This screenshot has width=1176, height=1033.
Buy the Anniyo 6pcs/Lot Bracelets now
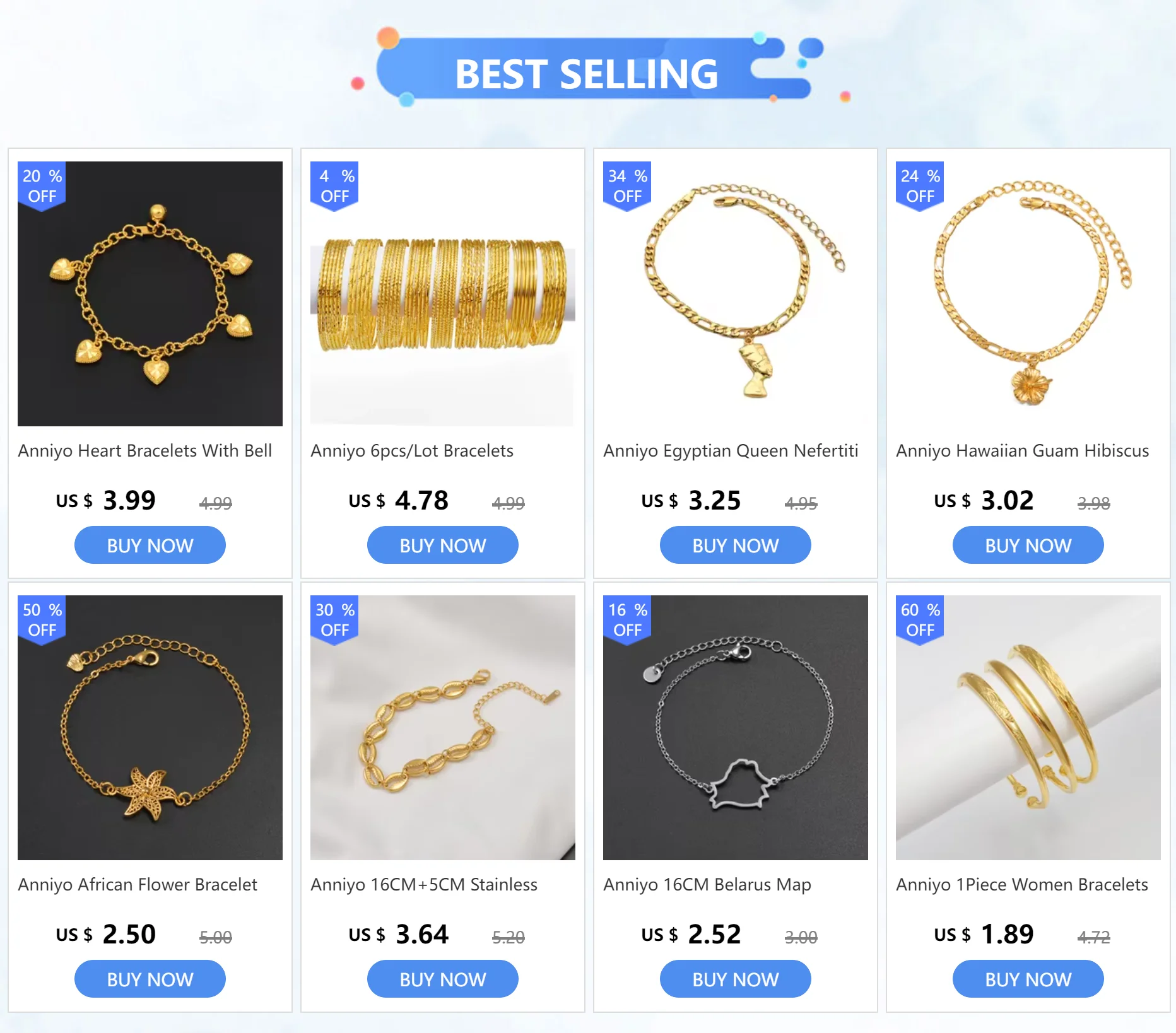tap(443, 545)
